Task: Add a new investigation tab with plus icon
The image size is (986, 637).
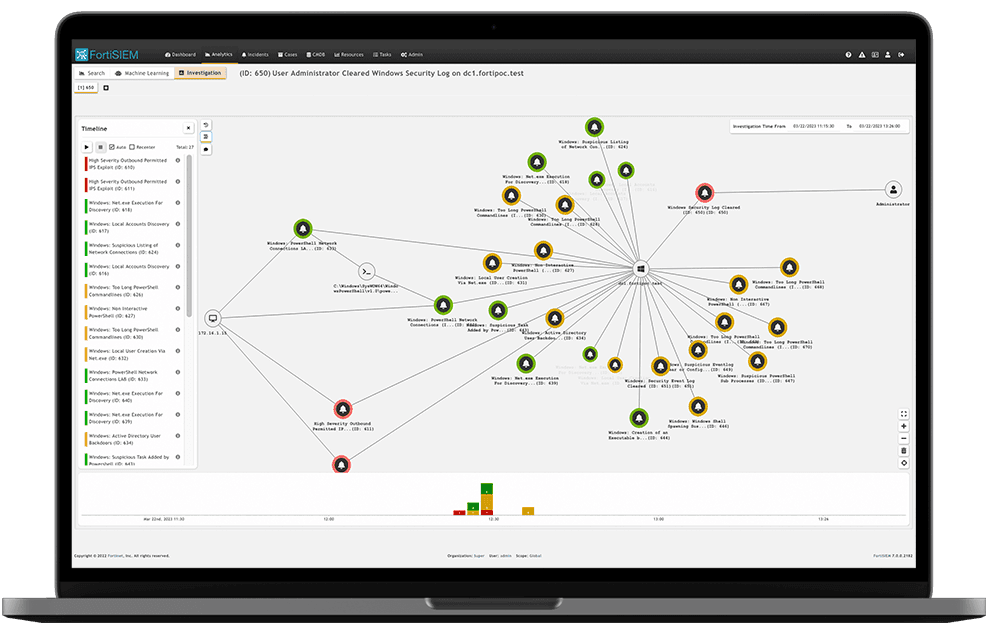Action: (x=106, y=88)
